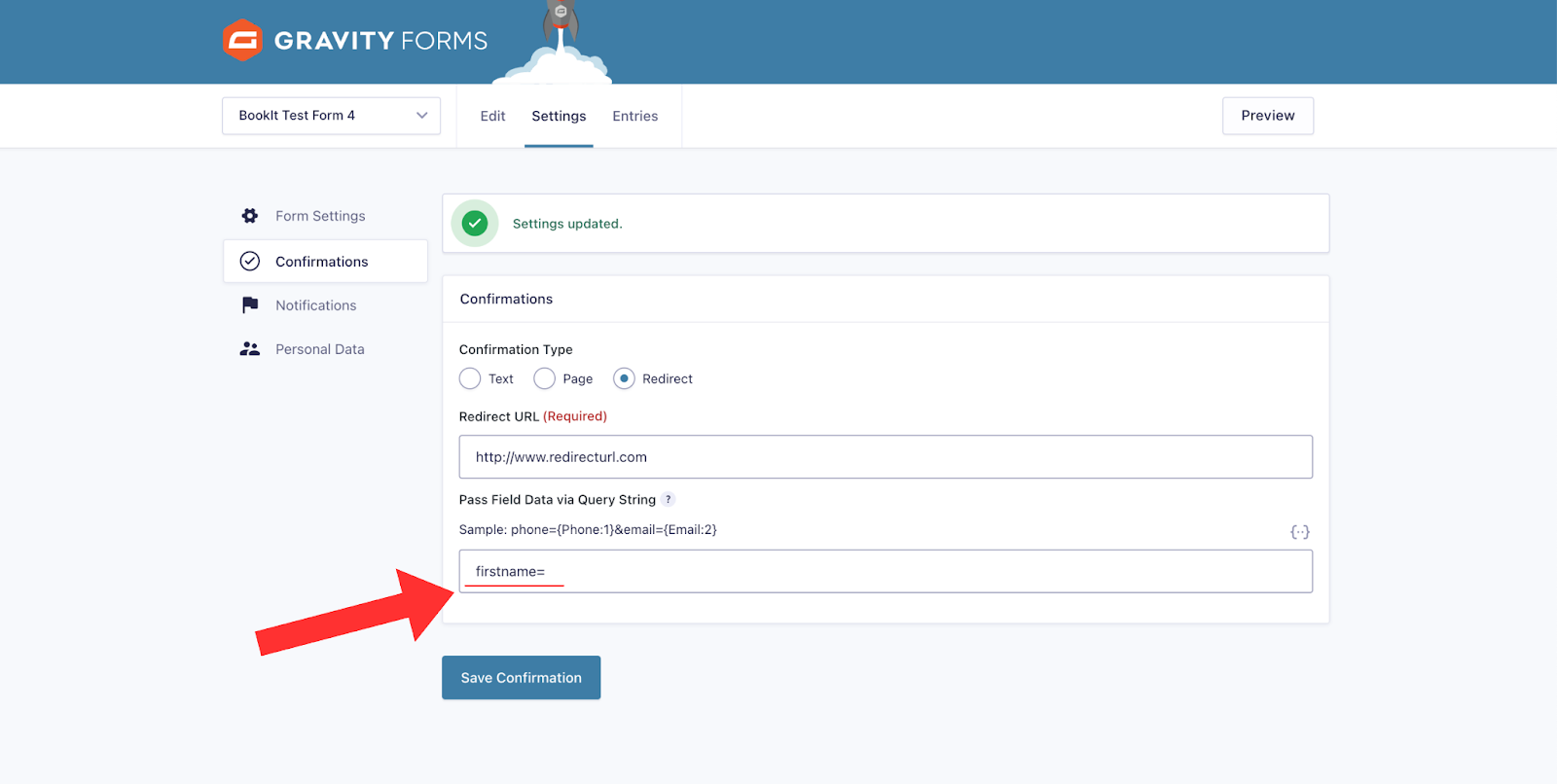Open the merge tag curly braces selector
This screenshot has height=784, width=1557.
click(1299, 532)
